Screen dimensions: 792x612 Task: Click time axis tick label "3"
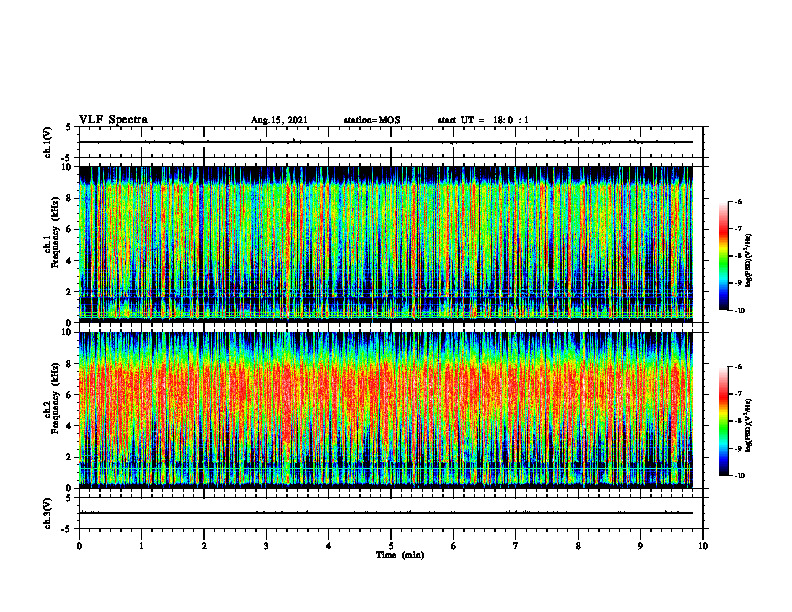(x=266, y=546)
